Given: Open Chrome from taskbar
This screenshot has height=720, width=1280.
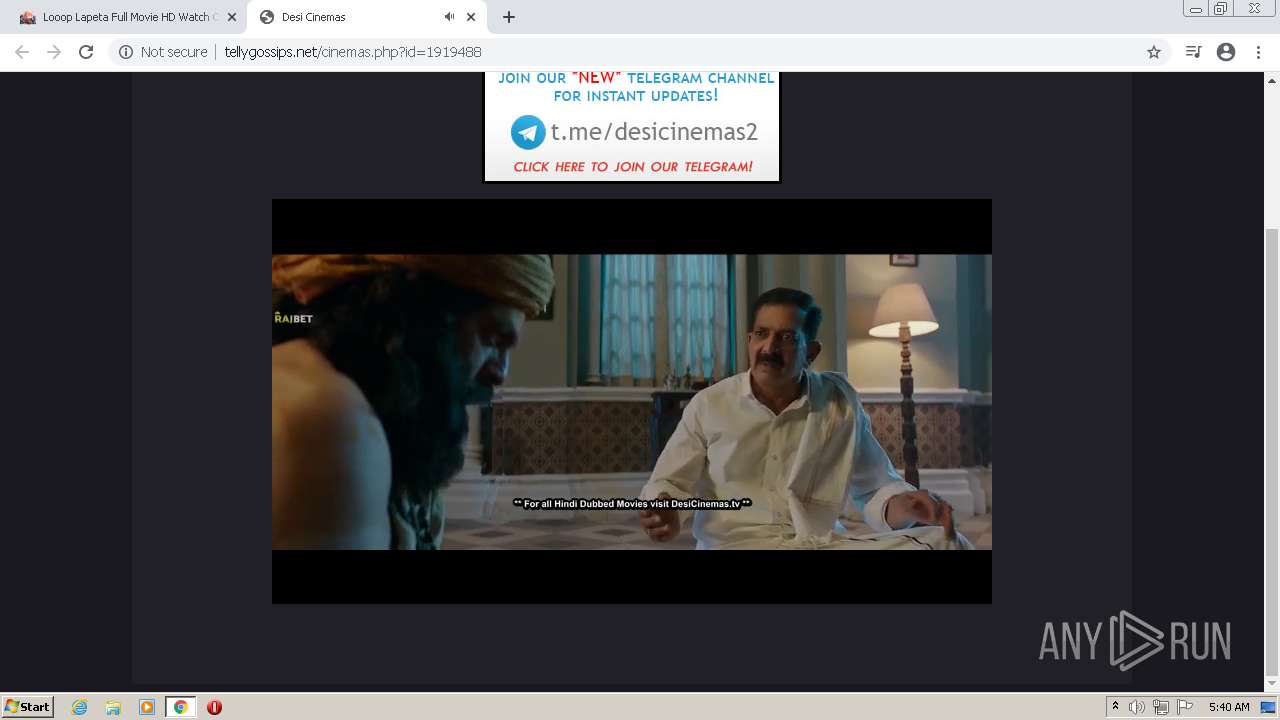Looking at the screenshot, I should [181, 707].
